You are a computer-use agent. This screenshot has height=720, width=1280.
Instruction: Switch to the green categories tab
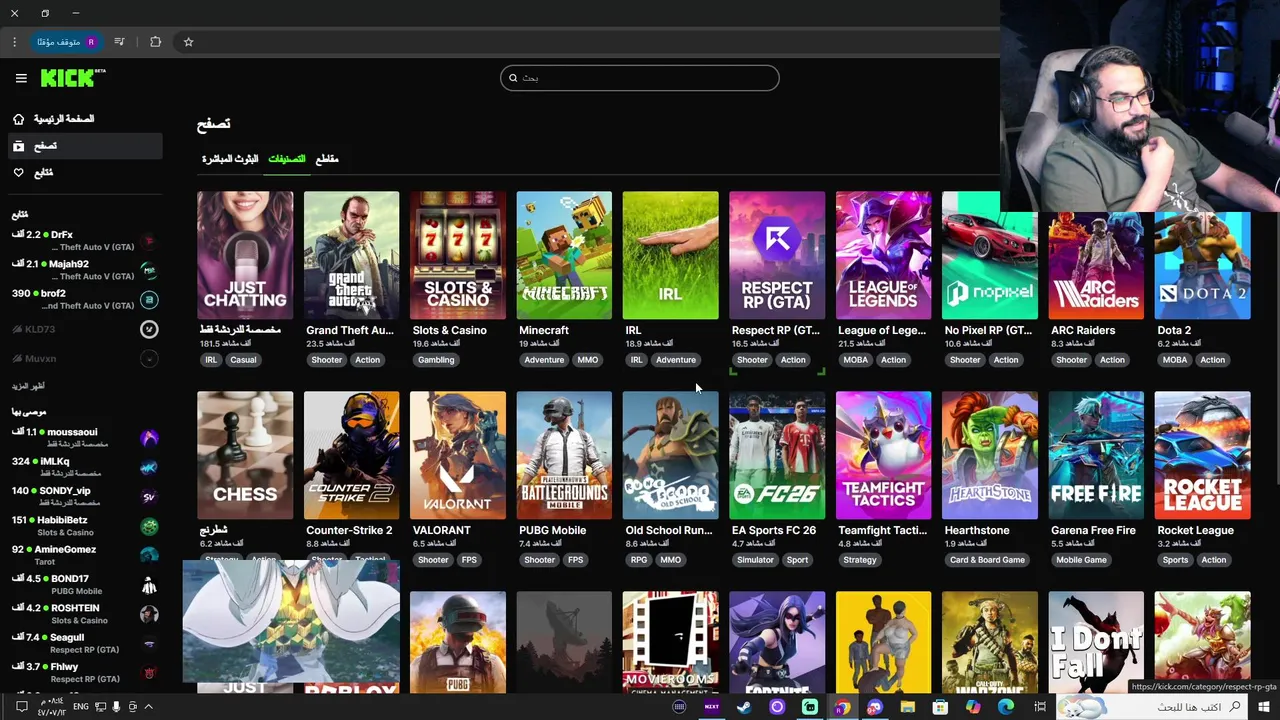tap(287, 159)
